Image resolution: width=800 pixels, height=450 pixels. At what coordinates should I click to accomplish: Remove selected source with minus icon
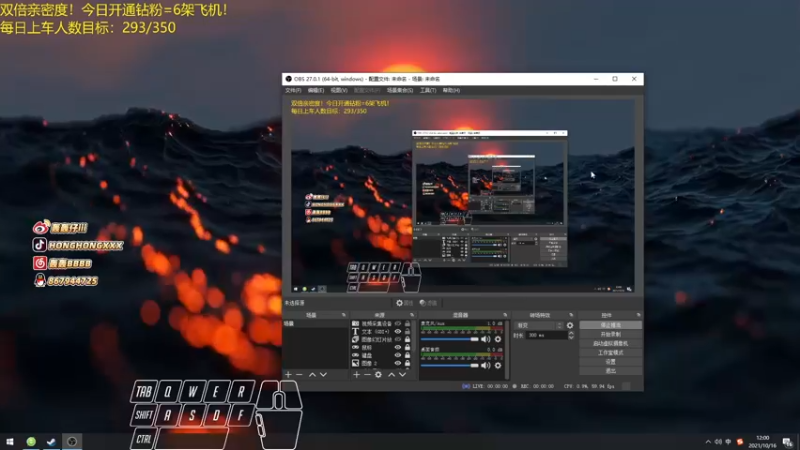[367, 374]
